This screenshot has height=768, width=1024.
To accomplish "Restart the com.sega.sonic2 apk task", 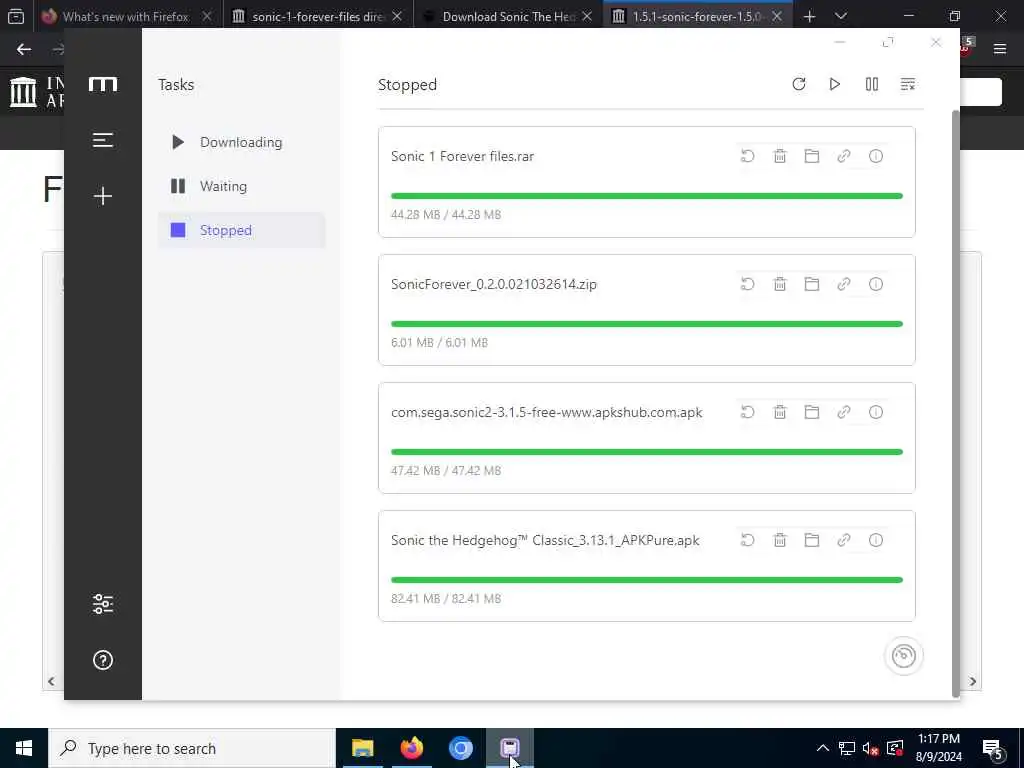I will click(748, 412).
